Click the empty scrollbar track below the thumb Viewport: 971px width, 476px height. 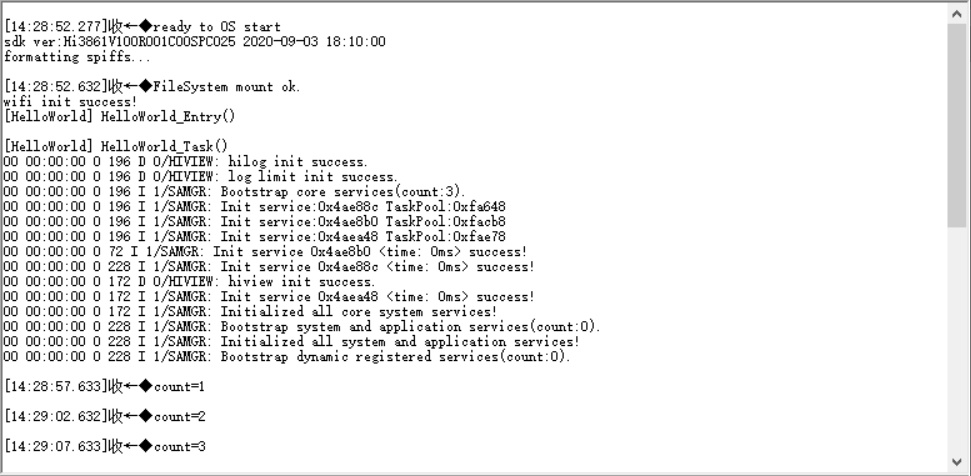tap(957, 340)
